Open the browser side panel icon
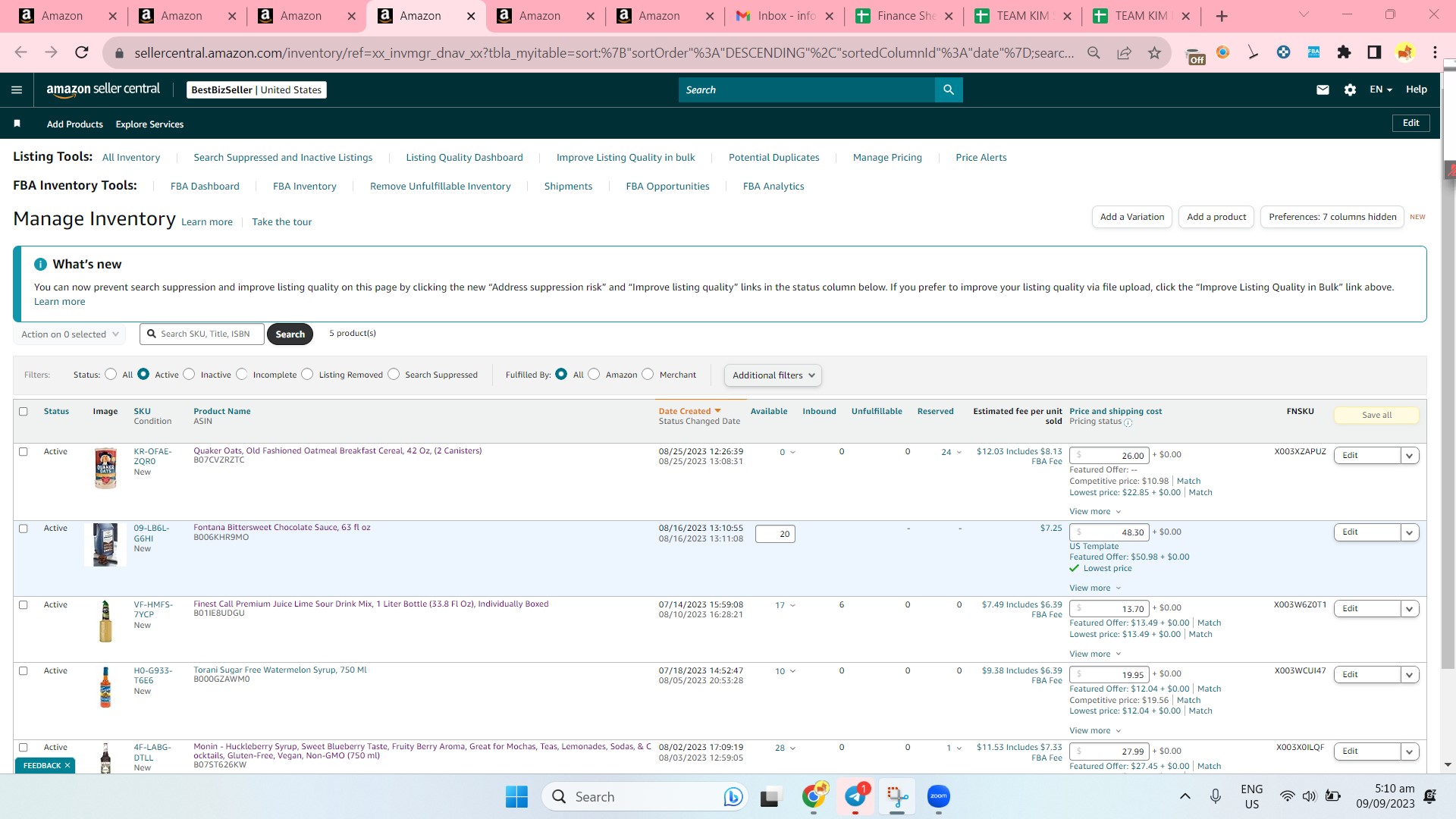1456x819 pixels. pyautogui.click(x=1374, y=52)
